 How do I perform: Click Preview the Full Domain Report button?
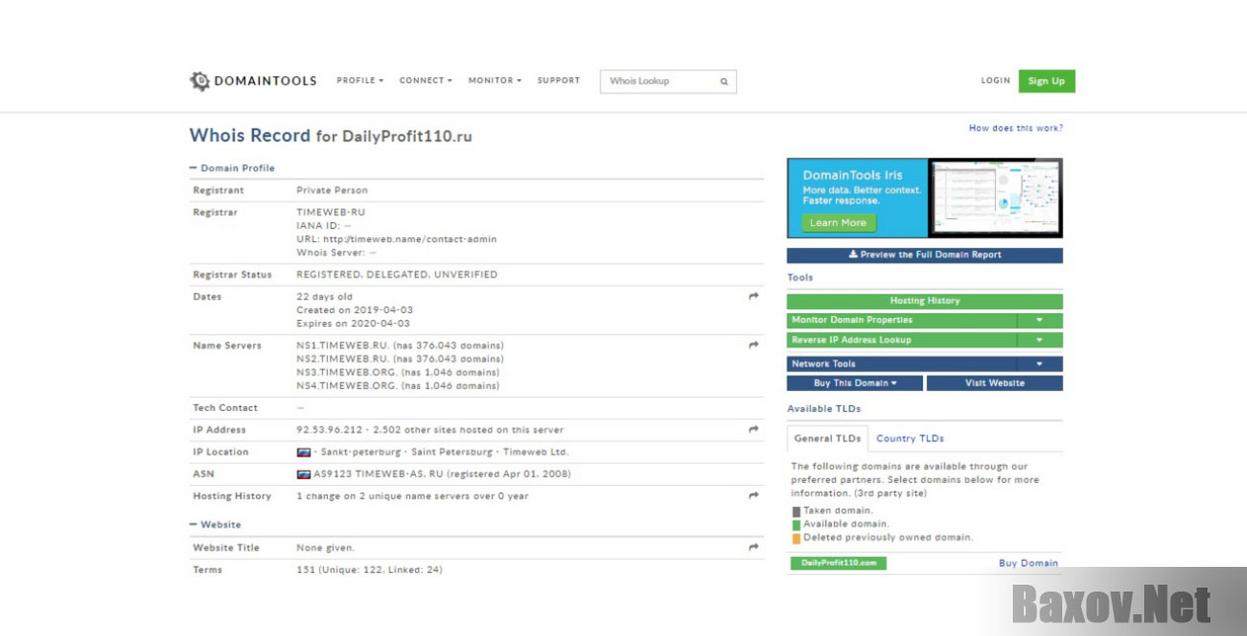click(925, 255)
